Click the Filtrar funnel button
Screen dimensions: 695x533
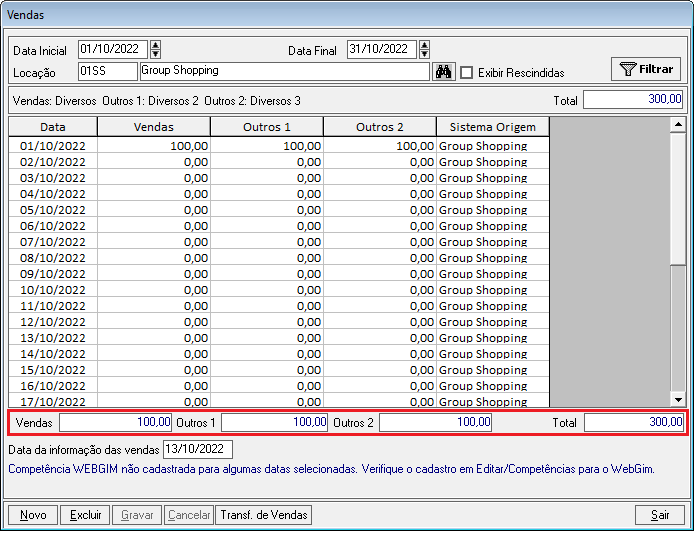646,69
